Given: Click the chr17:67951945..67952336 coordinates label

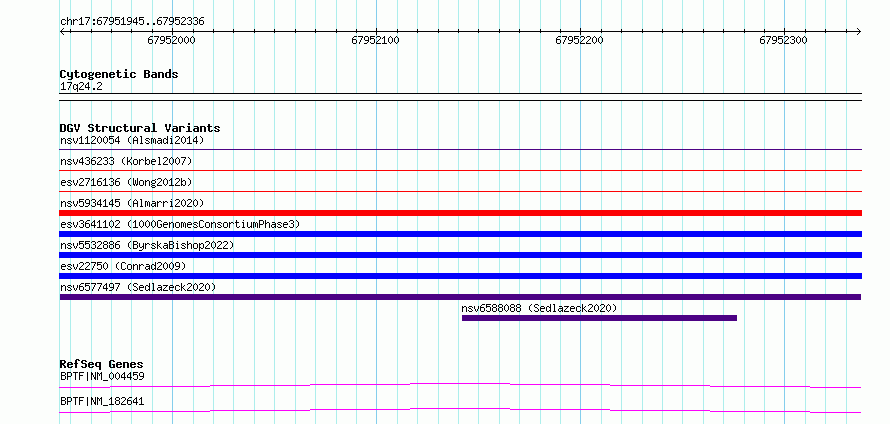Looking at the screenshot, I should (x=132, y=22).
